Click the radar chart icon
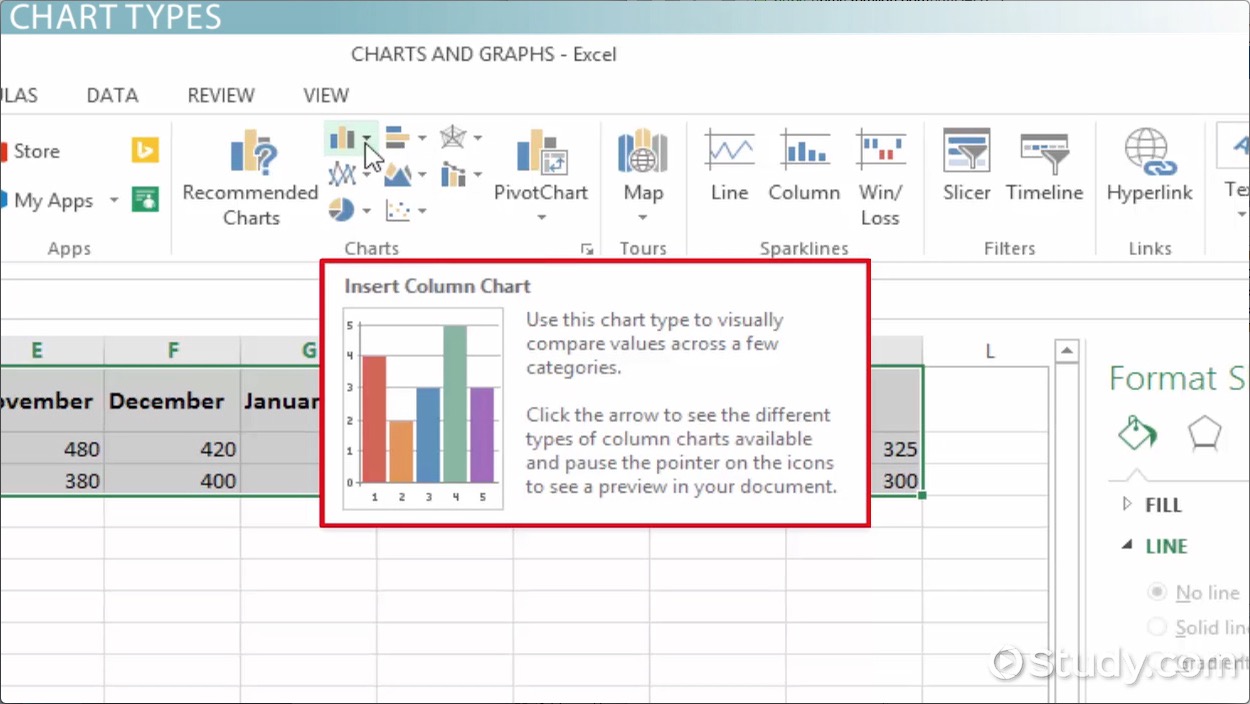This screenshot has width=1250, height=704. click(454, 137)
